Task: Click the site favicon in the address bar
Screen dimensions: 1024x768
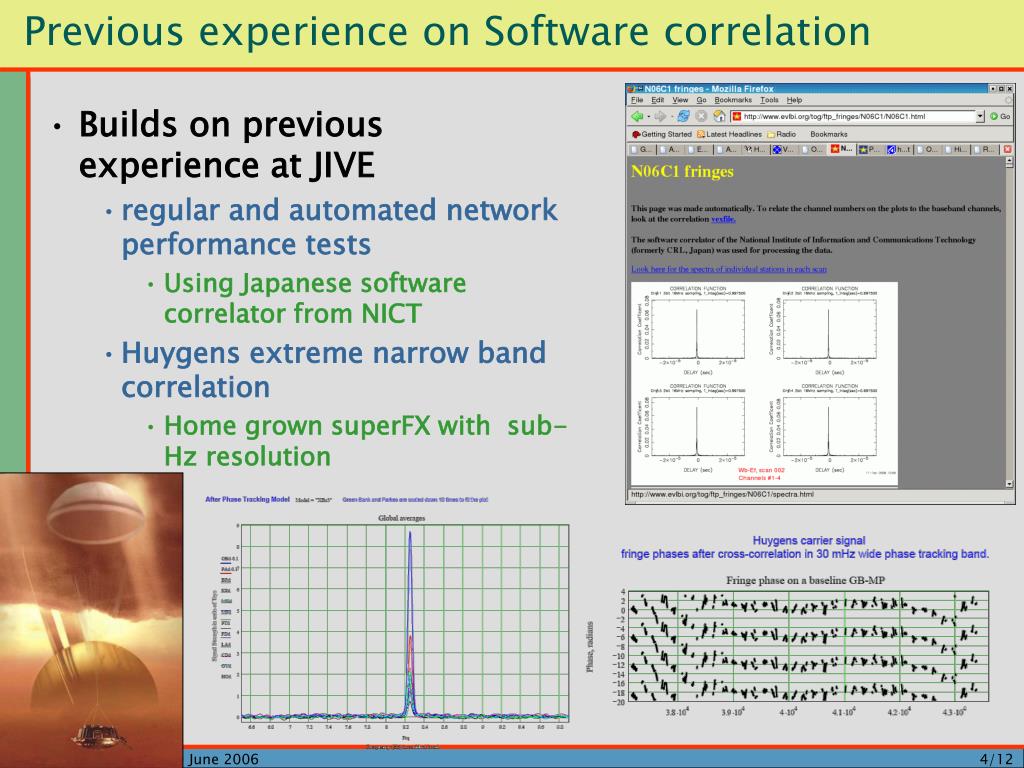Action: click(737, 116)
